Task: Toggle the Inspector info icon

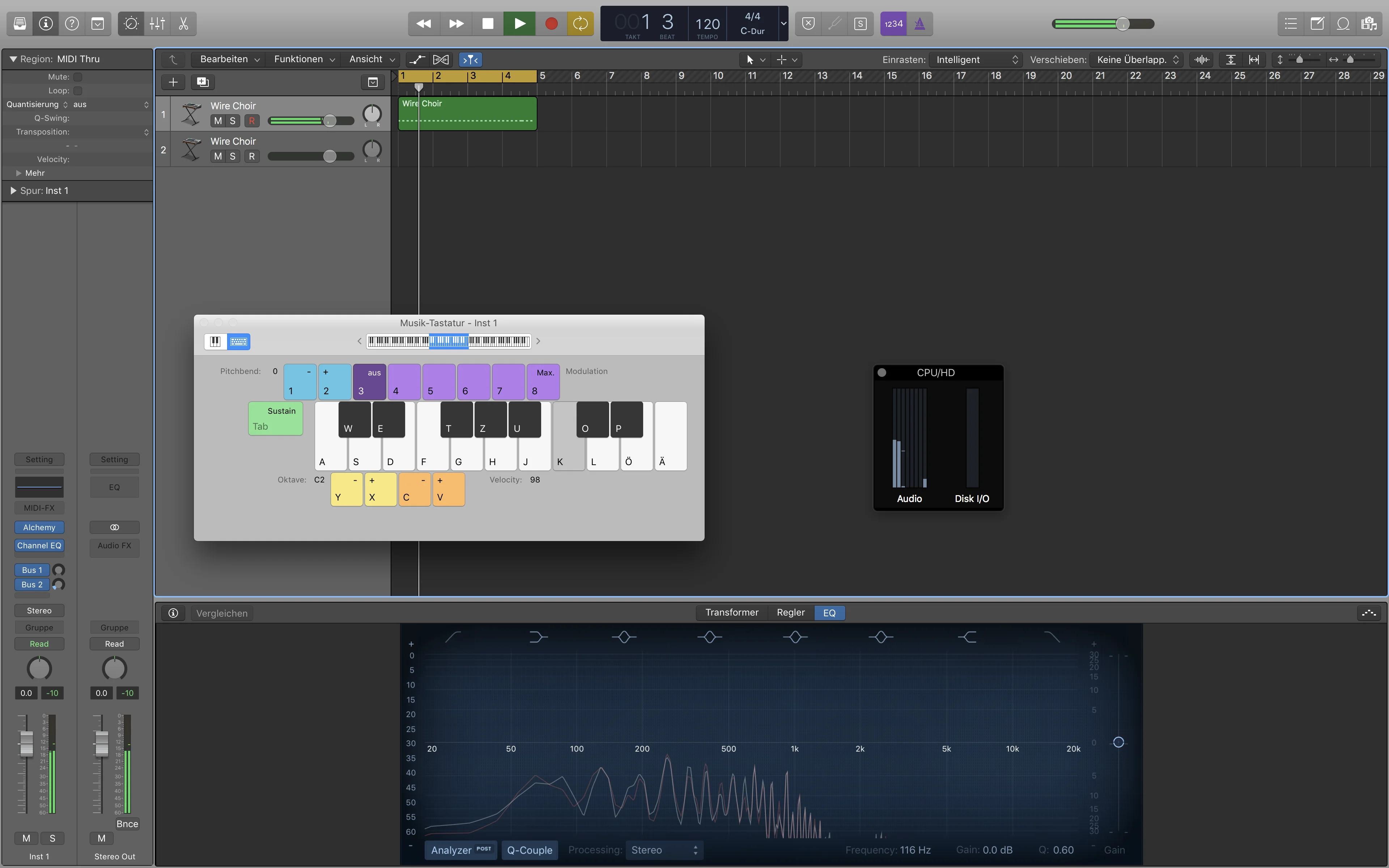Action: coord(46,24)
